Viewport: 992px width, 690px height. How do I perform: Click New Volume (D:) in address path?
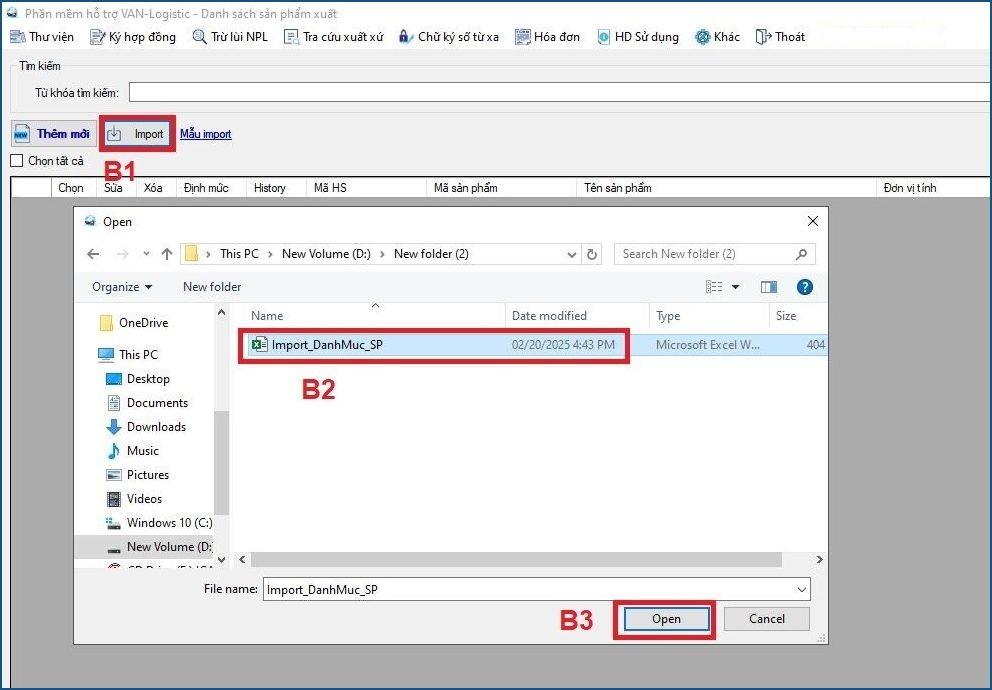pyautogui.click(x=326, y=254)
